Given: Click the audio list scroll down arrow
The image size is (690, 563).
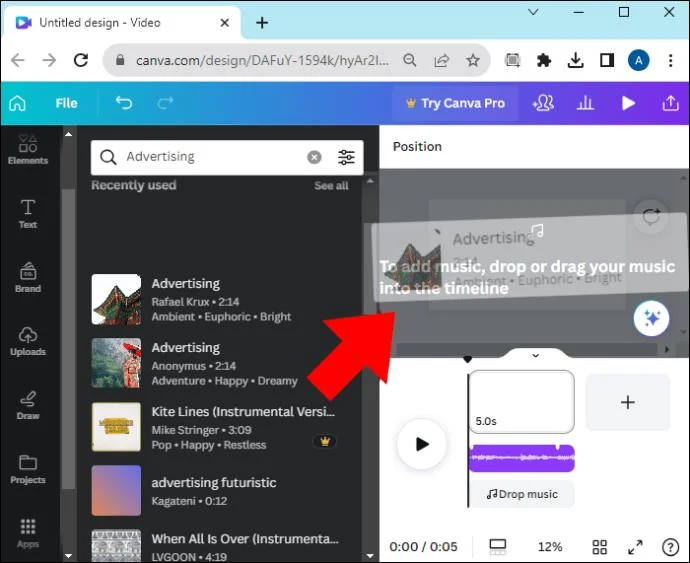Looking at the screenshot, I should [370, 556].
